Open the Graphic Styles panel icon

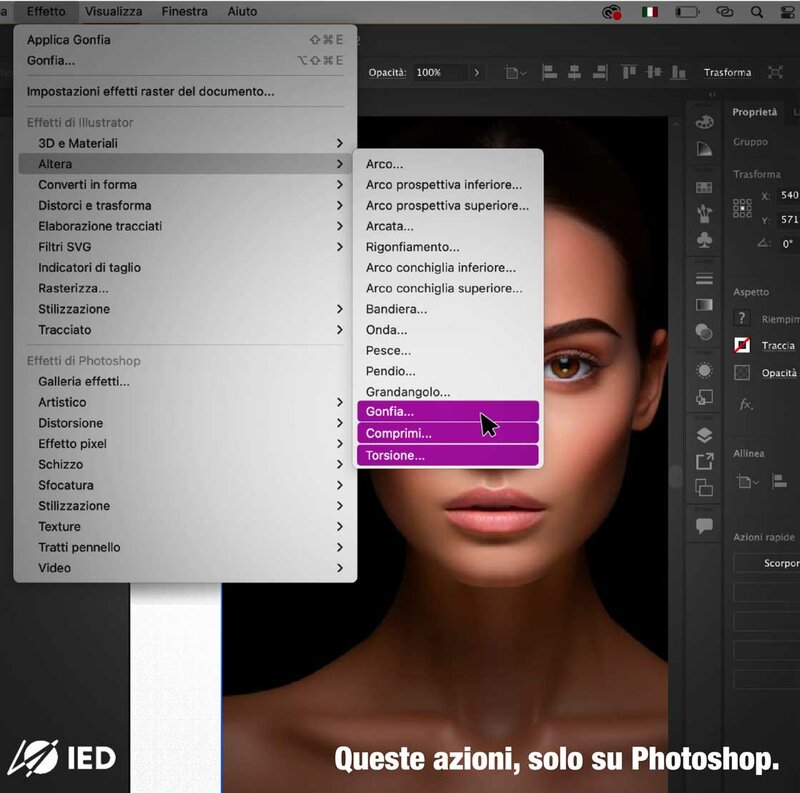click(x=704, y=397)
